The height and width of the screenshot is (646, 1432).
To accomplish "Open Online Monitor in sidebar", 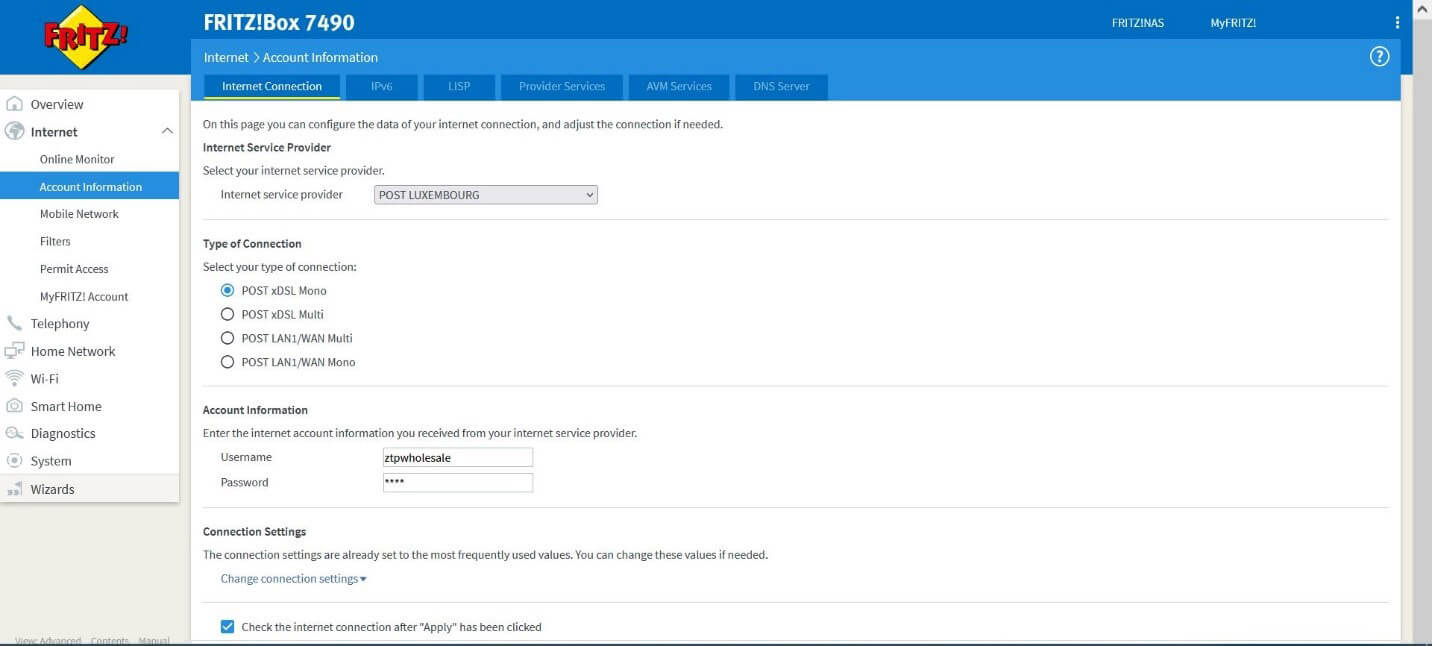I will pos(77,159).
